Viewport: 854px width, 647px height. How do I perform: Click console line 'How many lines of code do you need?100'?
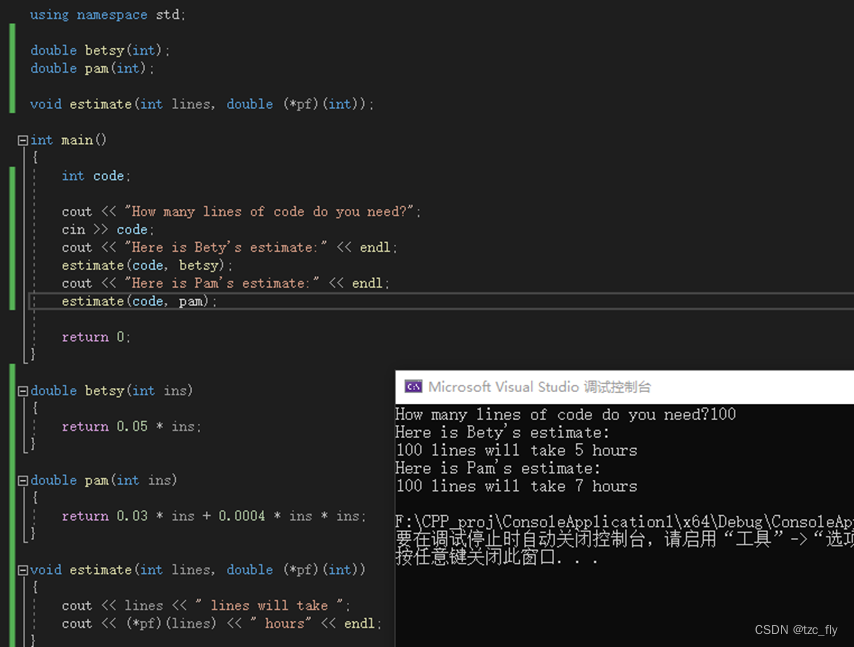click(566, 414)
